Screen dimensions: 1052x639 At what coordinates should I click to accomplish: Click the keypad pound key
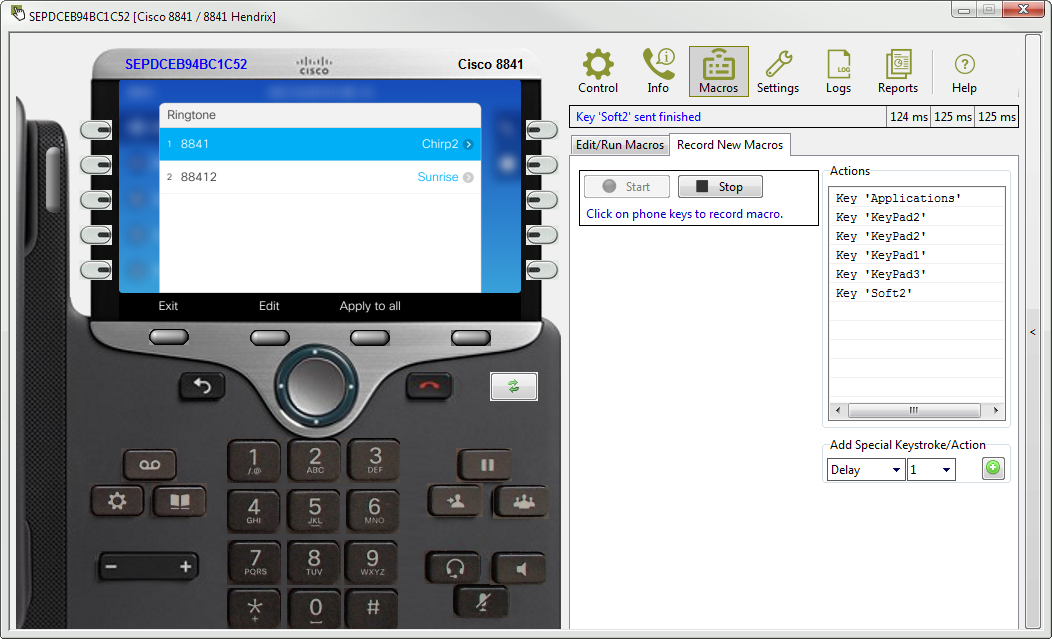point(373,609)
